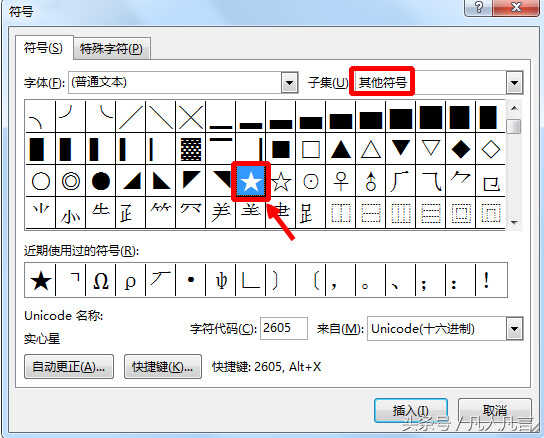Pick the solid black circle symbol
This screenshot has width=544, height=438.
pyautogui.click(x=101, y=181)
